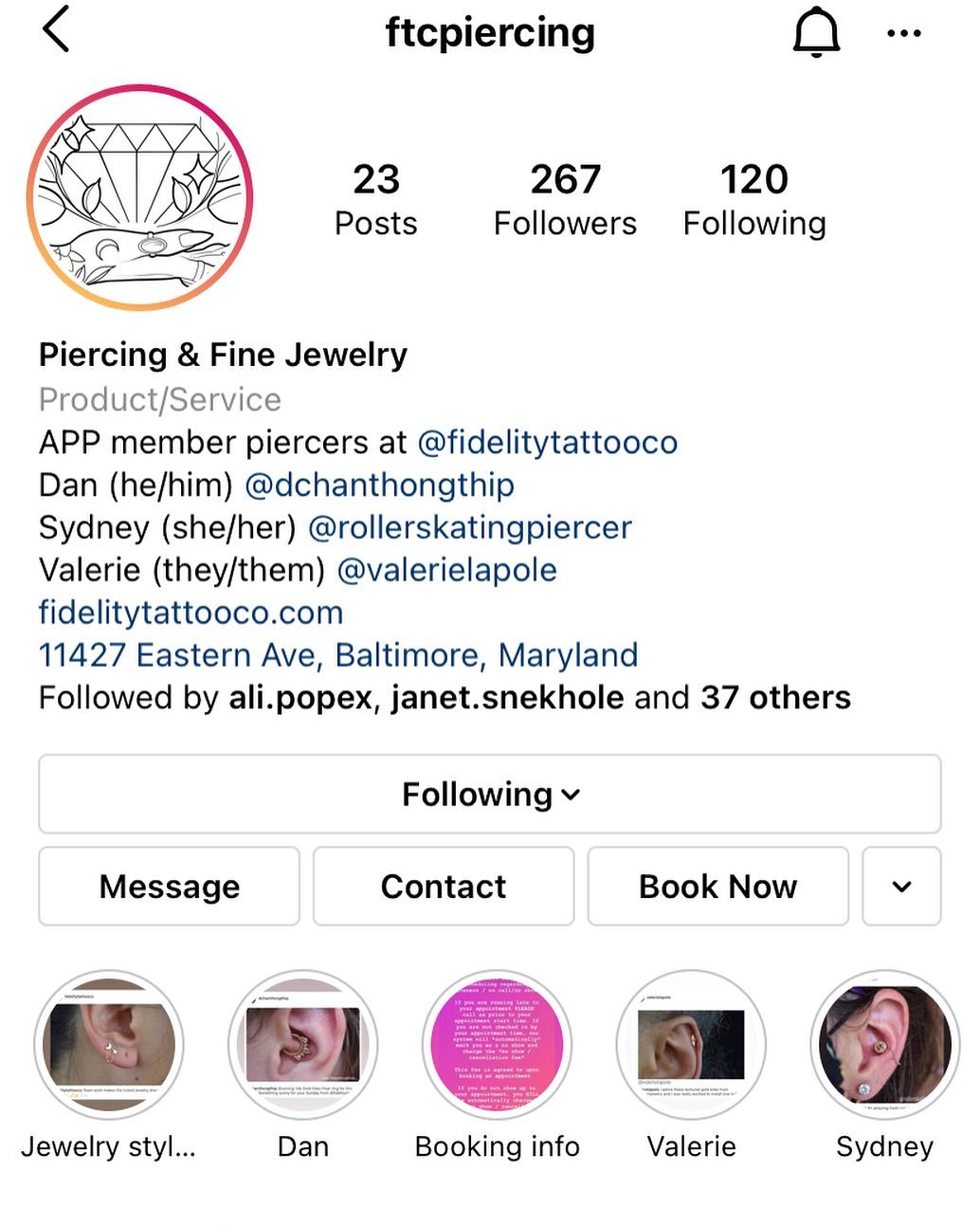The image size is (980, 1226).
Task: Tap the back arrow icon
Action: coord(57,29)
